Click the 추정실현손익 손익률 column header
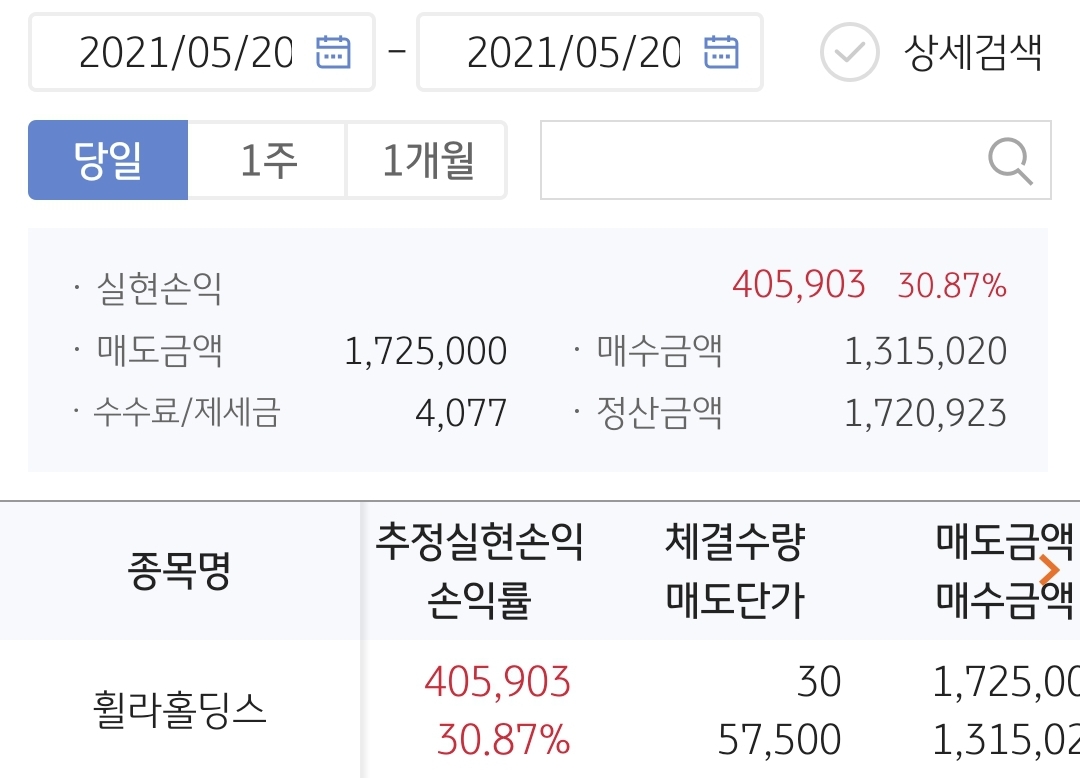The image size is (1080, 778). click(x=479, y=571)
